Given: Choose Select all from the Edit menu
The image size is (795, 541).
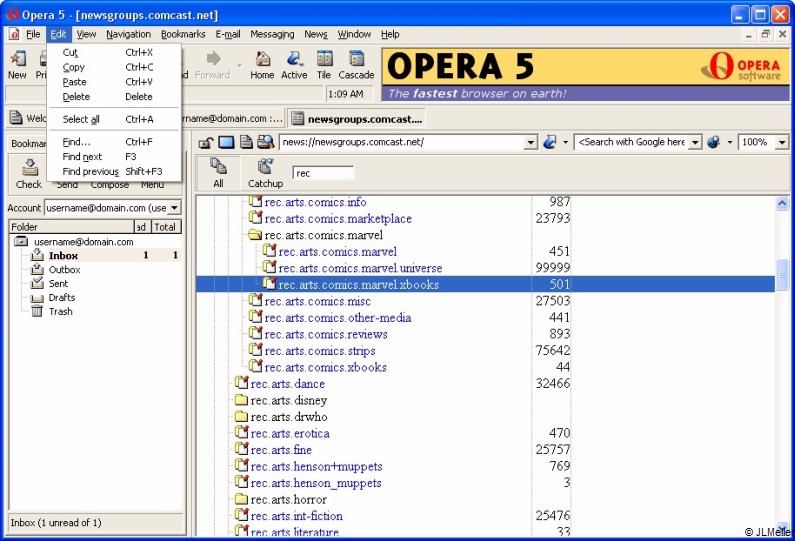Looking at the screenshot, I should (114, 119).
